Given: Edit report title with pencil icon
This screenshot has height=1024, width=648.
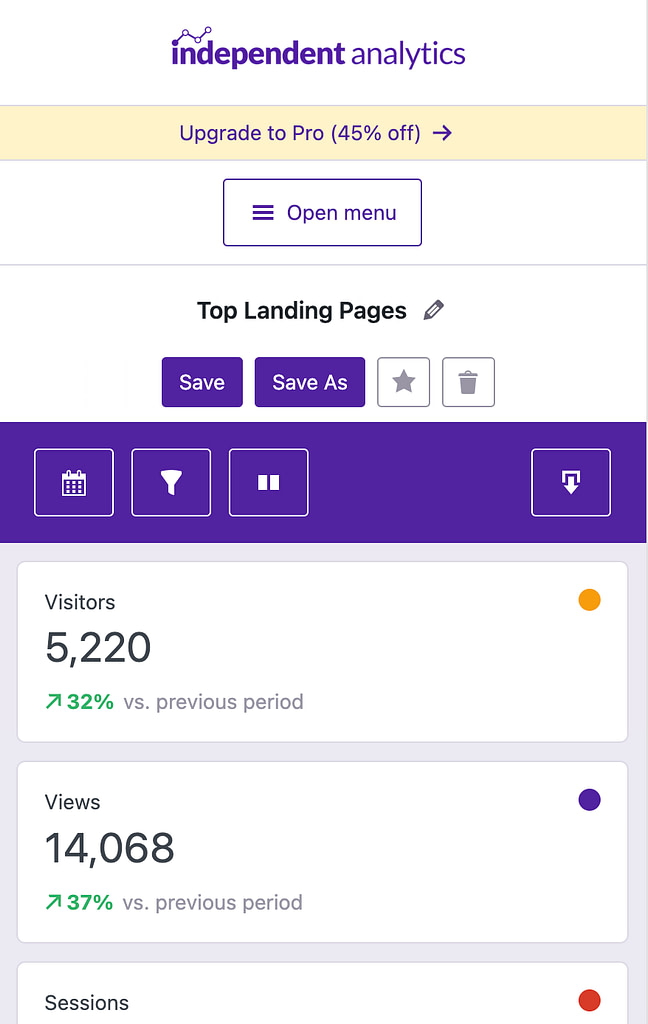Looking at the screenshot, I should 434,310.
